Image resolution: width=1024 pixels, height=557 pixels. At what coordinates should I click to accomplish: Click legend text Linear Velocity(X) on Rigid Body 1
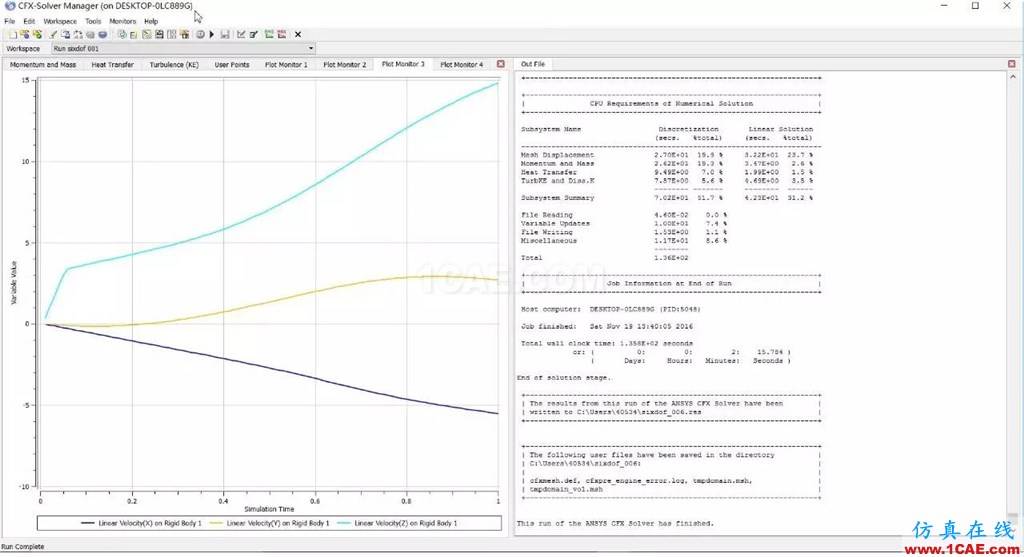pyautogui.click(x=150, y=523)
